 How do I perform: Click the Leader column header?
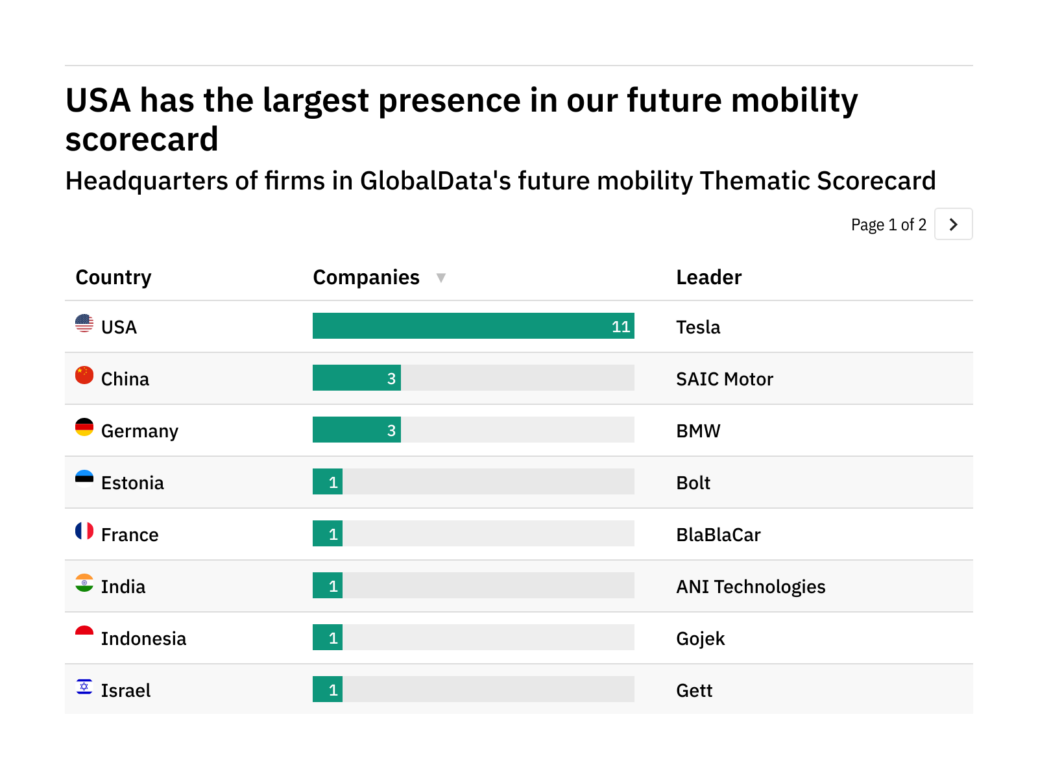coord(708,278)
